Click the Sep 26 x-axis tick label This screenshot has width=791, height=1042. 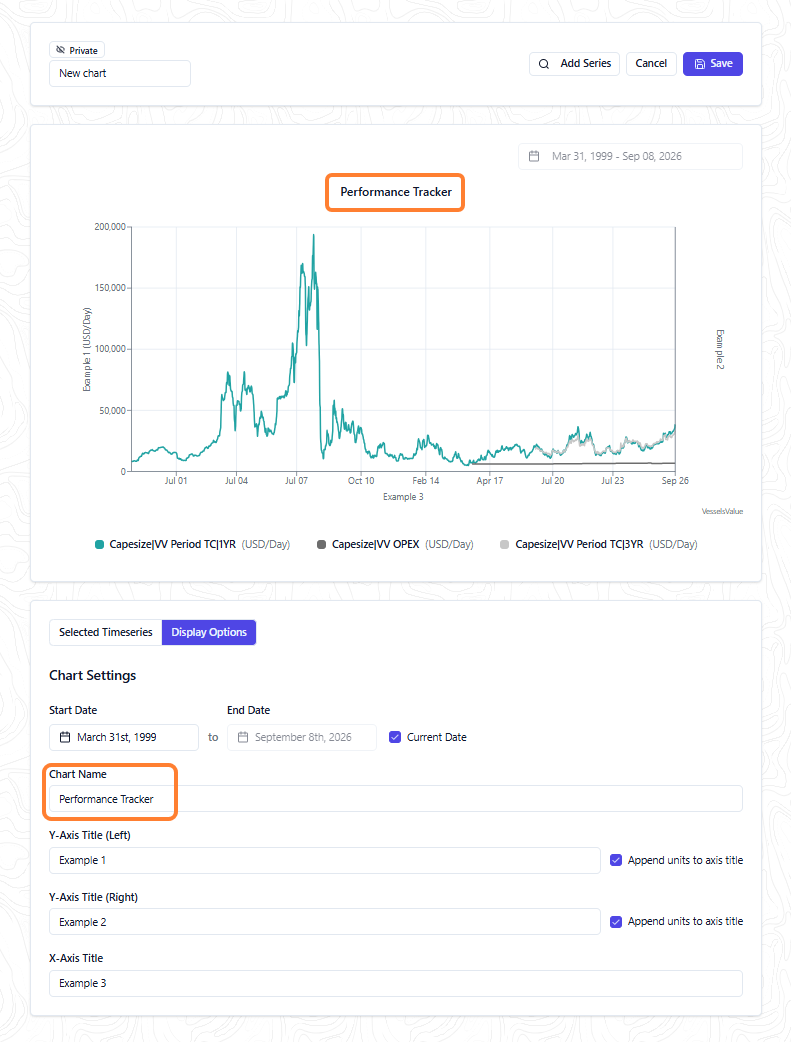click(675, 480)
